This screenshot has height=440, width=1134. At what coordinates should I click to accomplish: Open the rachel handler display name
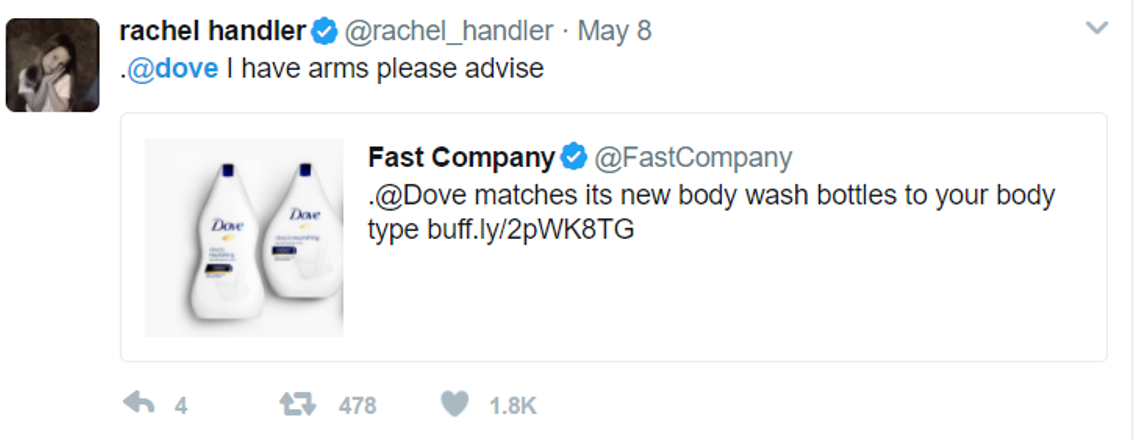pos(213,31)
